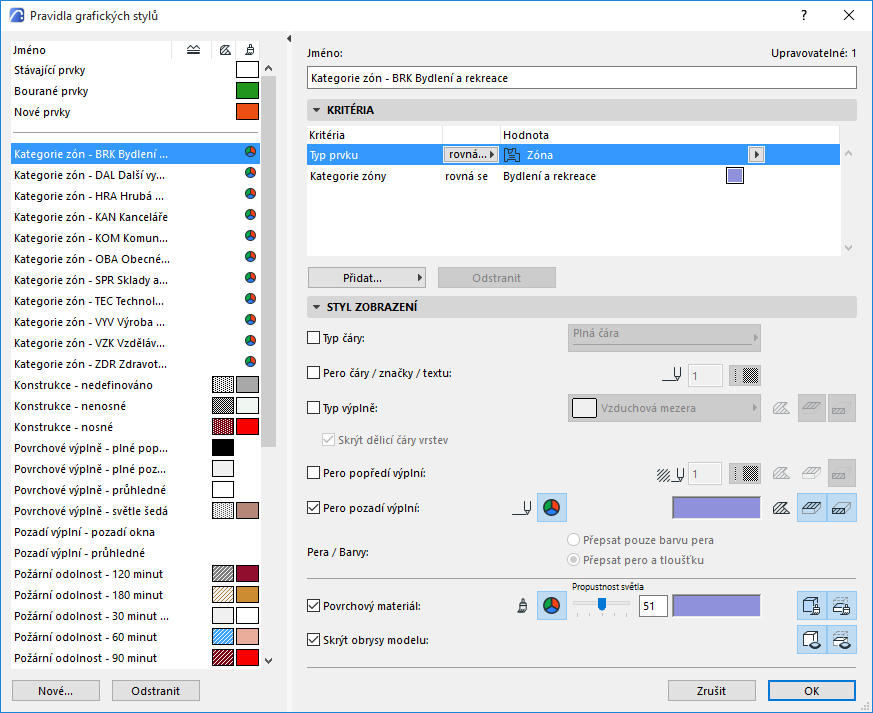The image size is (873, 713).
Task: Enable the Typ výplně checkbox
Action: tap(313, 408)
